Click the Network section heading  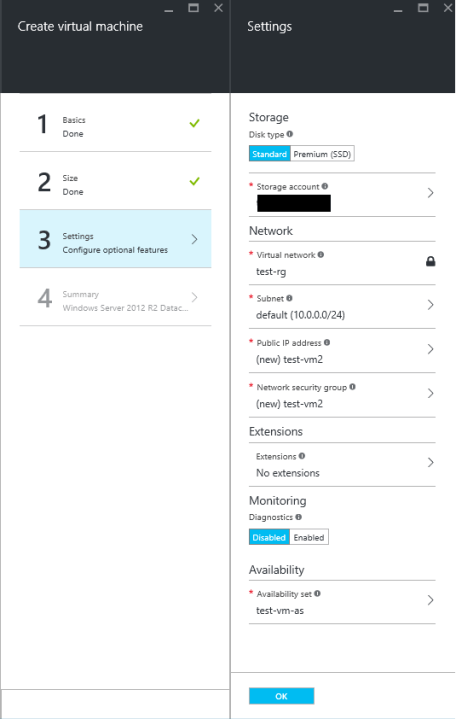(271, 231)
